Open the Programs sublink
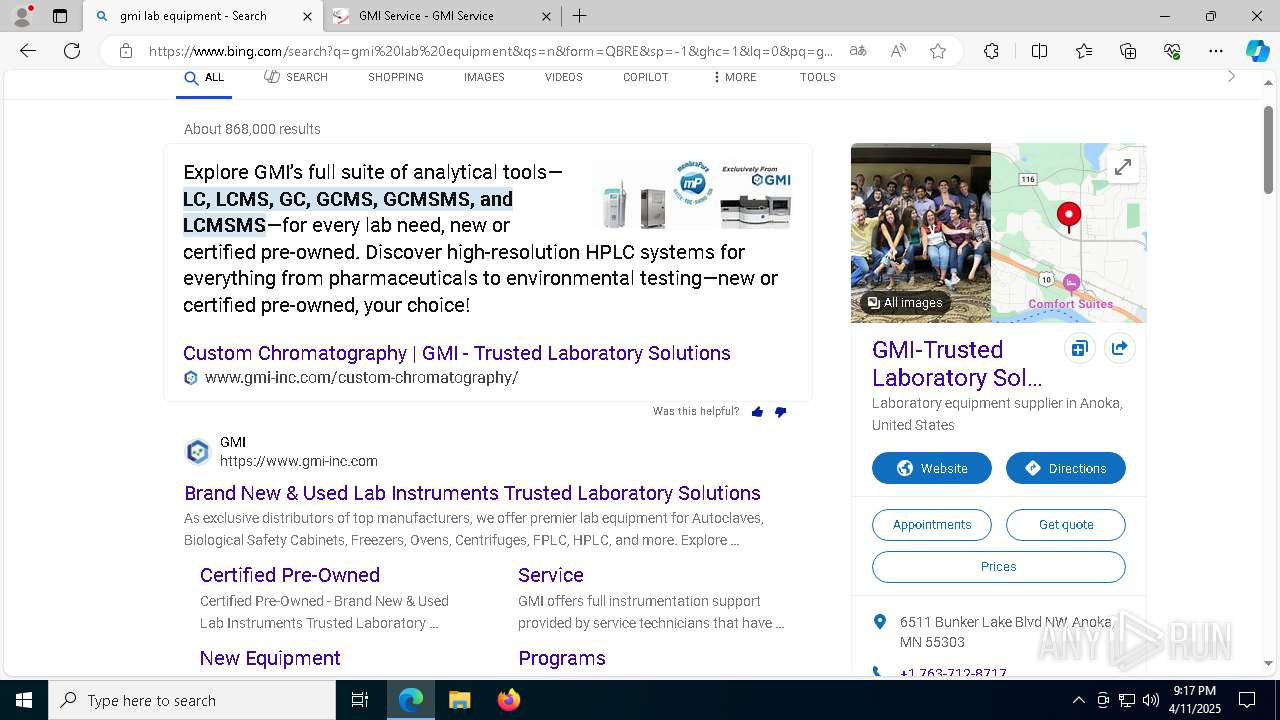 pos(562,658)
